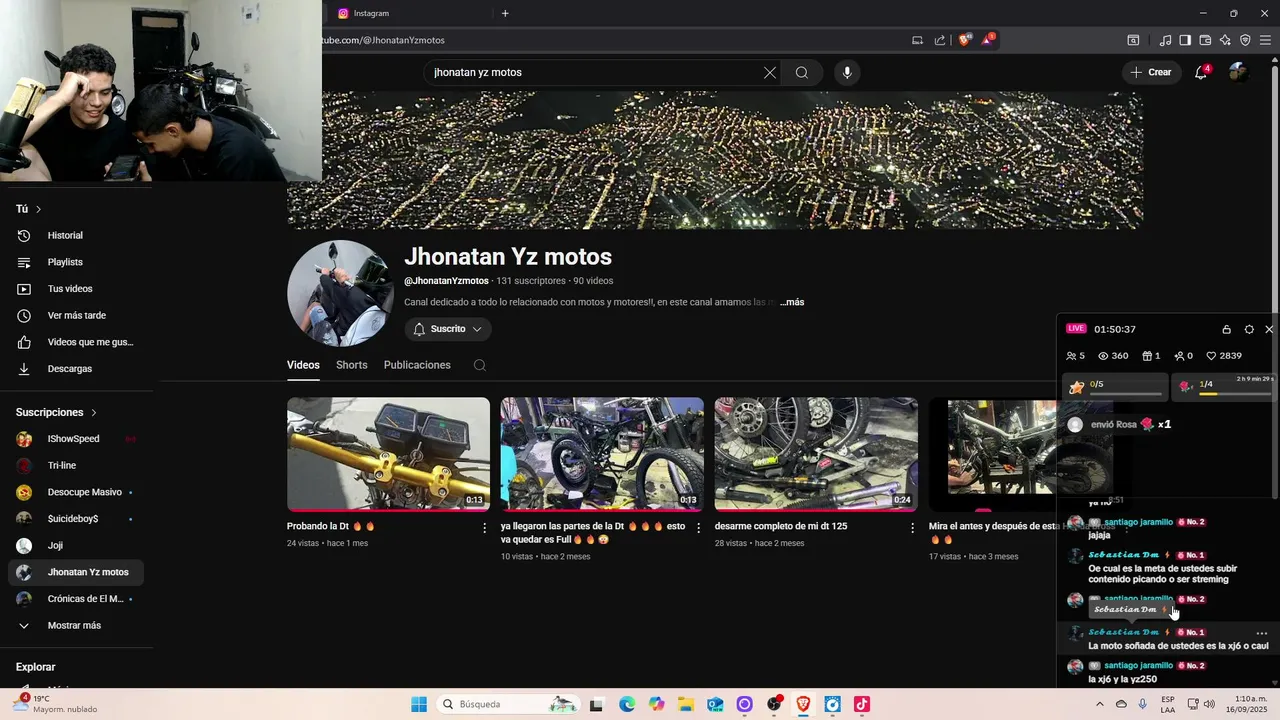Open the Joji subscription

76,546
